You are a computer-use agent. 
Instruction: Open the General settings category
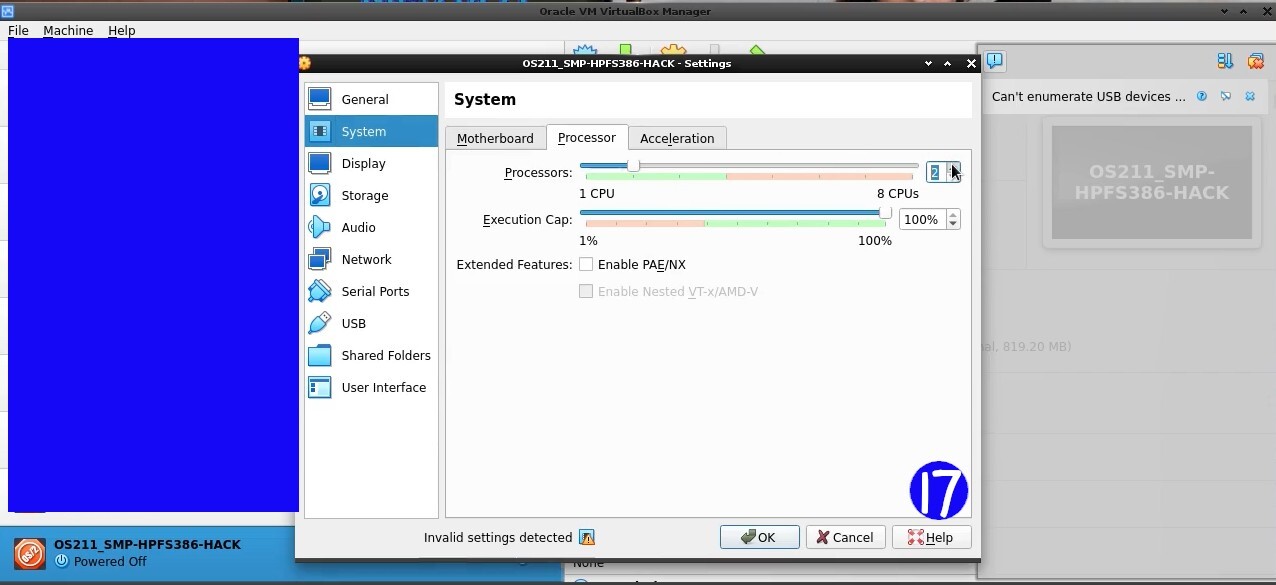pos(371,99)
